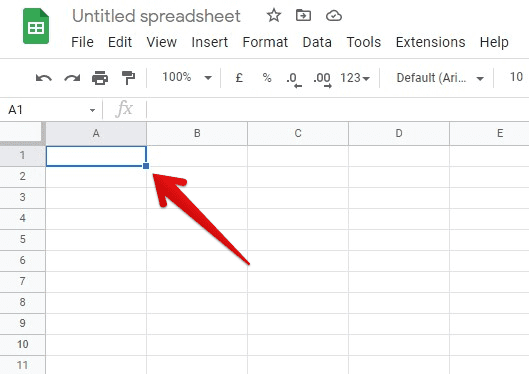Select row 2 header

click(x=22, y=176)
